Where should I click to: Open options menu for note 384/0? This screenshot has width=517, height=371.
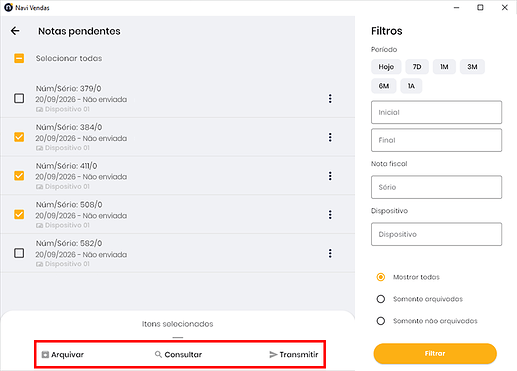point(330,137)
